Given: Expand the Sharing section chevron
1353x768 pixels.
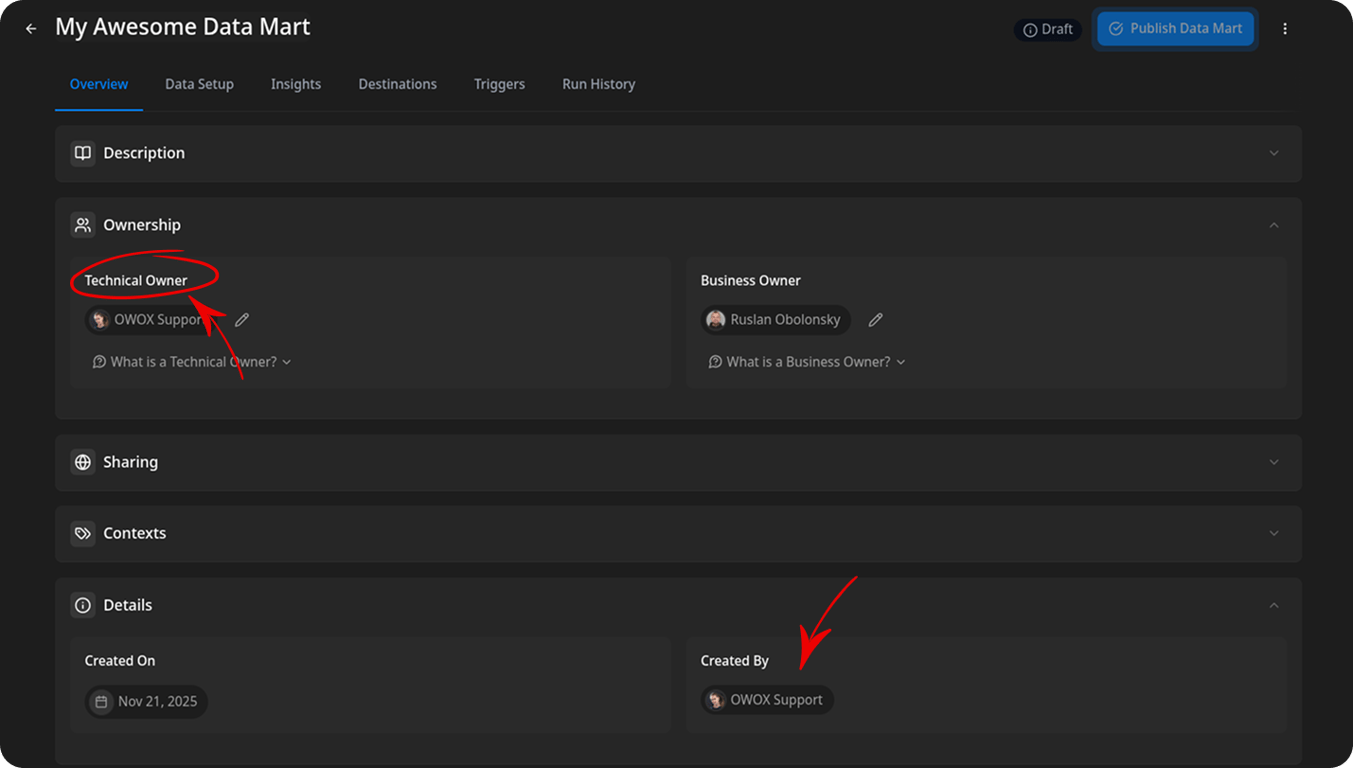Looking at the screenshot, I should (x=1274, y=462).
